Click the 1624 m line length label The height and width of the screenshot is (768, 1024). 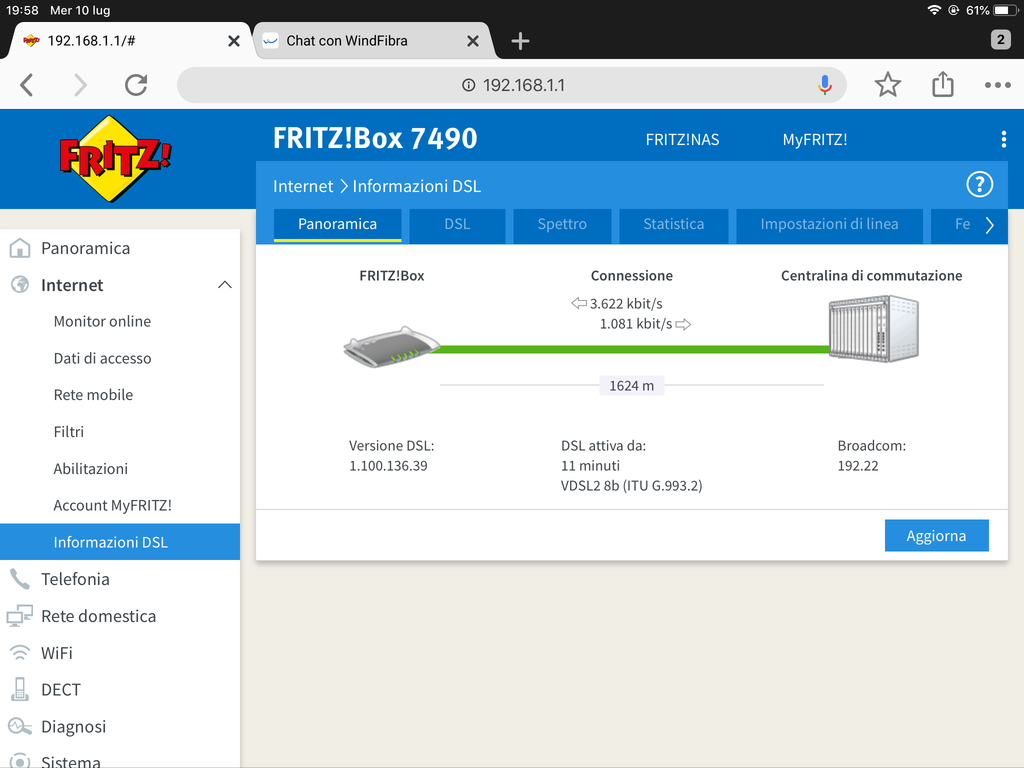point(632,385)
